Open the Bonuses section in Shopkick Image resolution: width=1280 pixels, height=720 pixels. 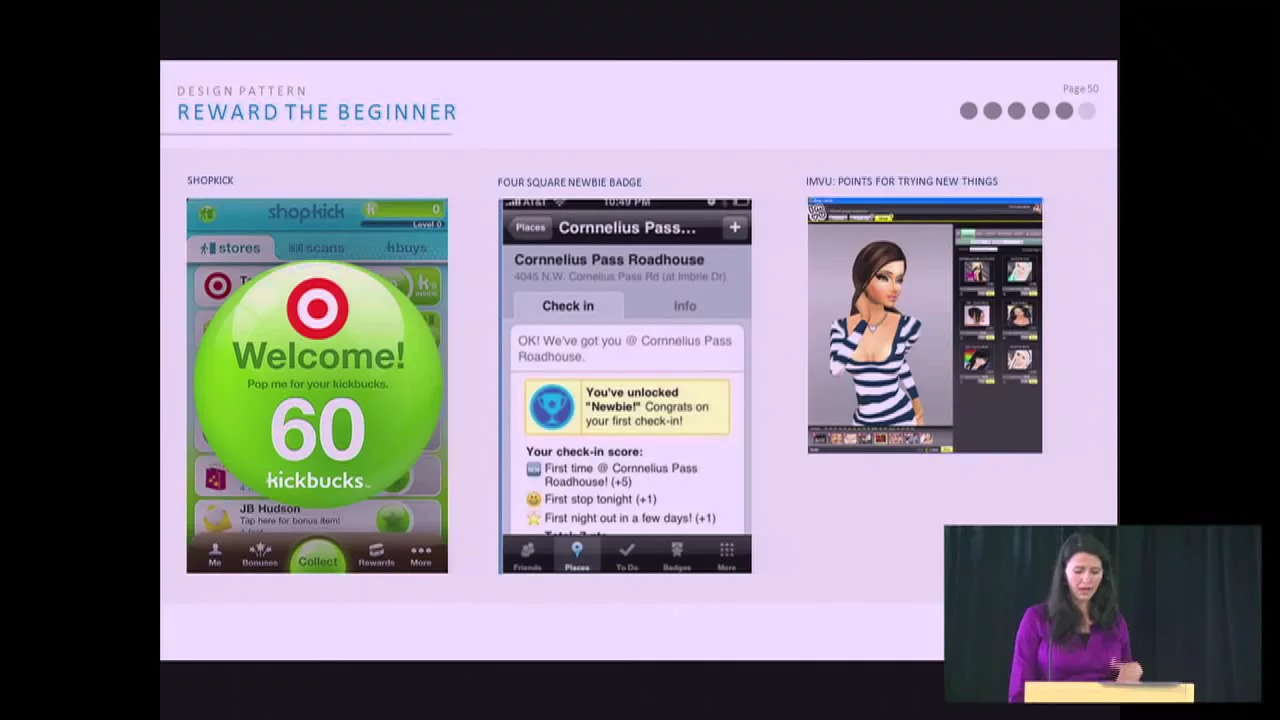point(260,555)
